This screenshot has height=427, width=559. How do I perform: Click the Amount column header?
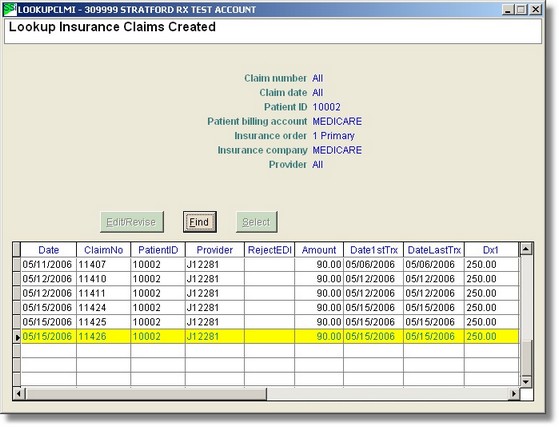(x=319, y=250)
